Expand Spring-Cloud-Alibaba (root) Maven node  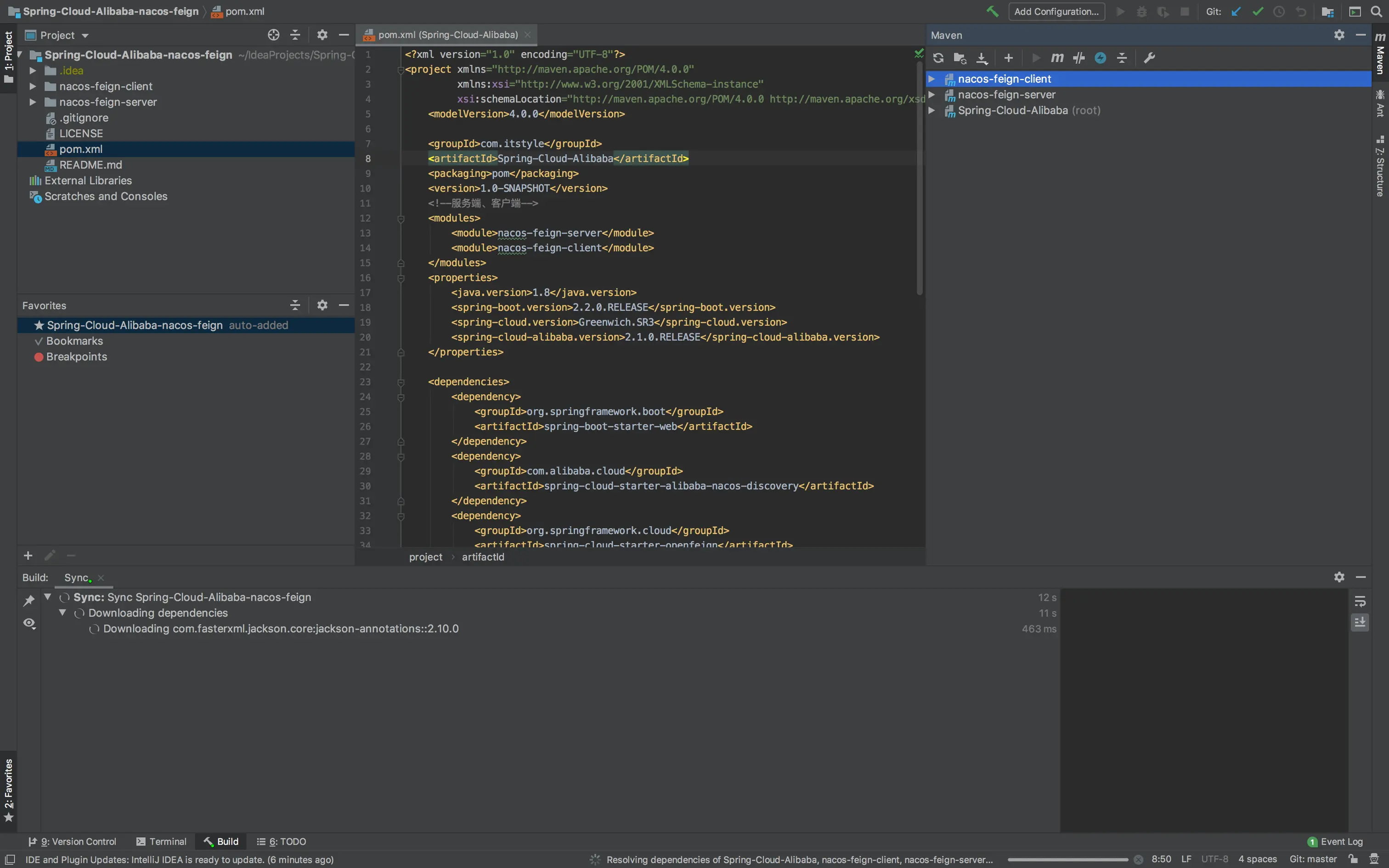click(x=932, y=110)
